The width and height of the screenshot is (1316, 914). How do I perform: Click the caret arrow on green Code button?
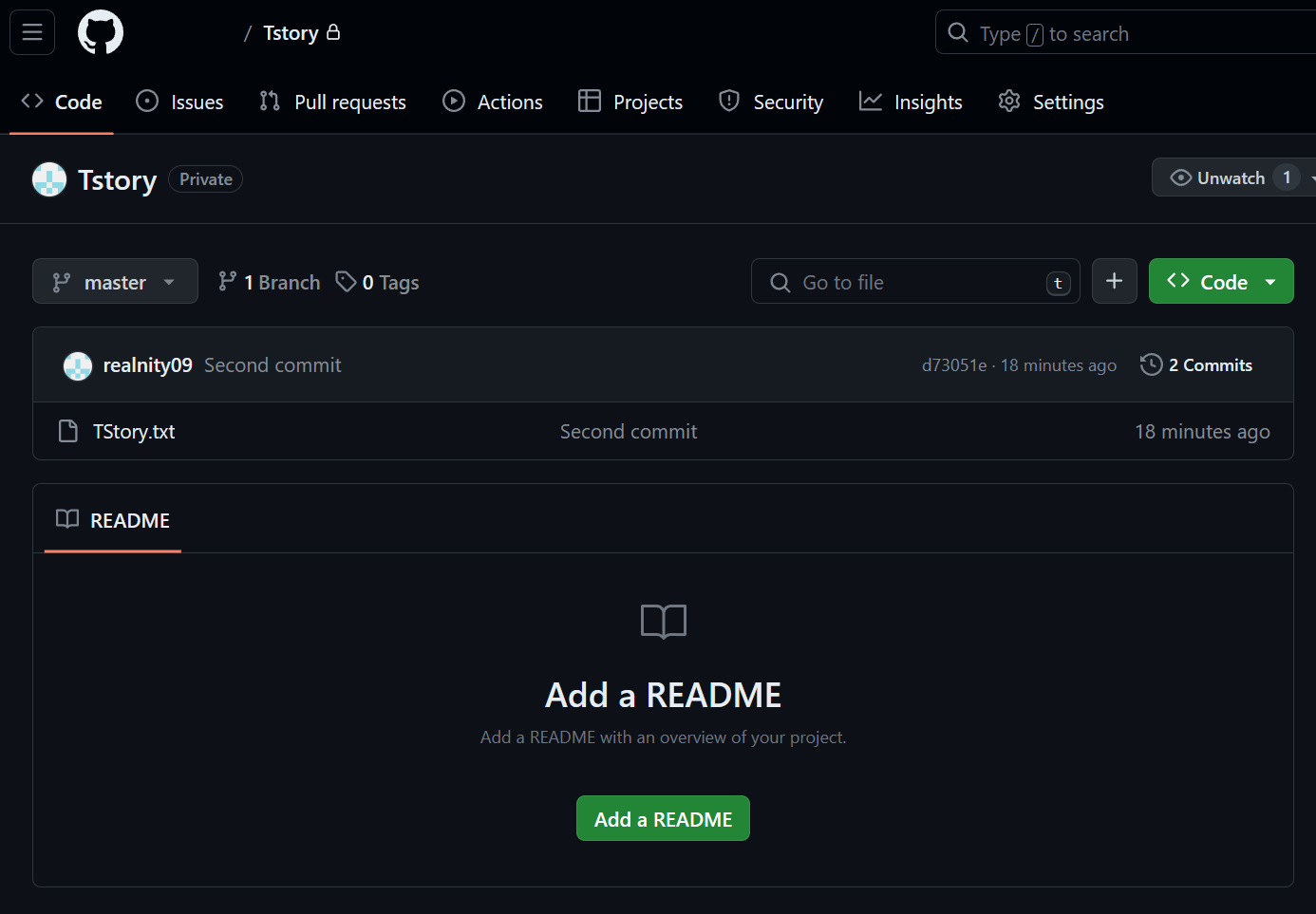(1270, 282)
